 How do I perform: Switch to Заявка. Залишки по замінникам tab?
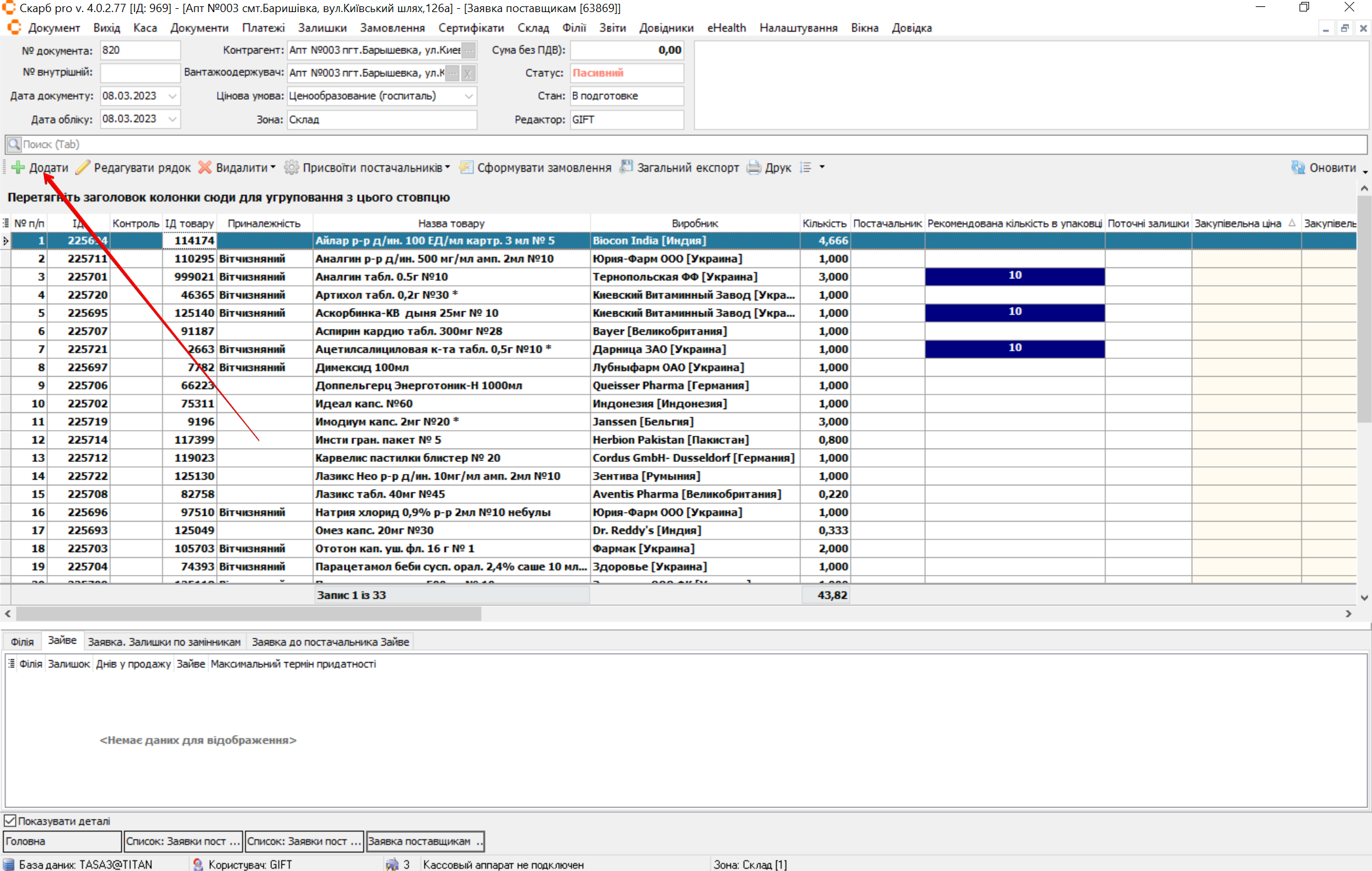(x=164, y=642)
